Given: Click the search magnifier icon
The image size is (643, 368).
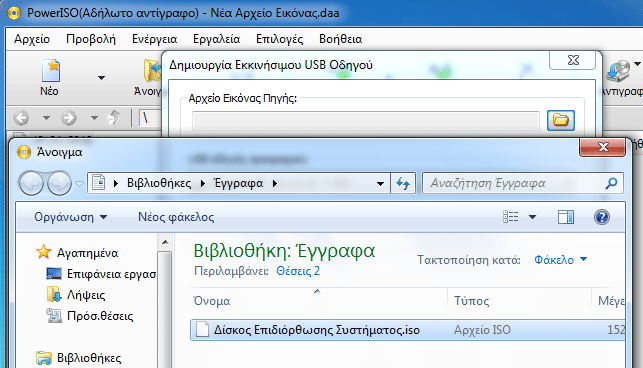Looking at the screenshot, I should [x=611, y=183].
